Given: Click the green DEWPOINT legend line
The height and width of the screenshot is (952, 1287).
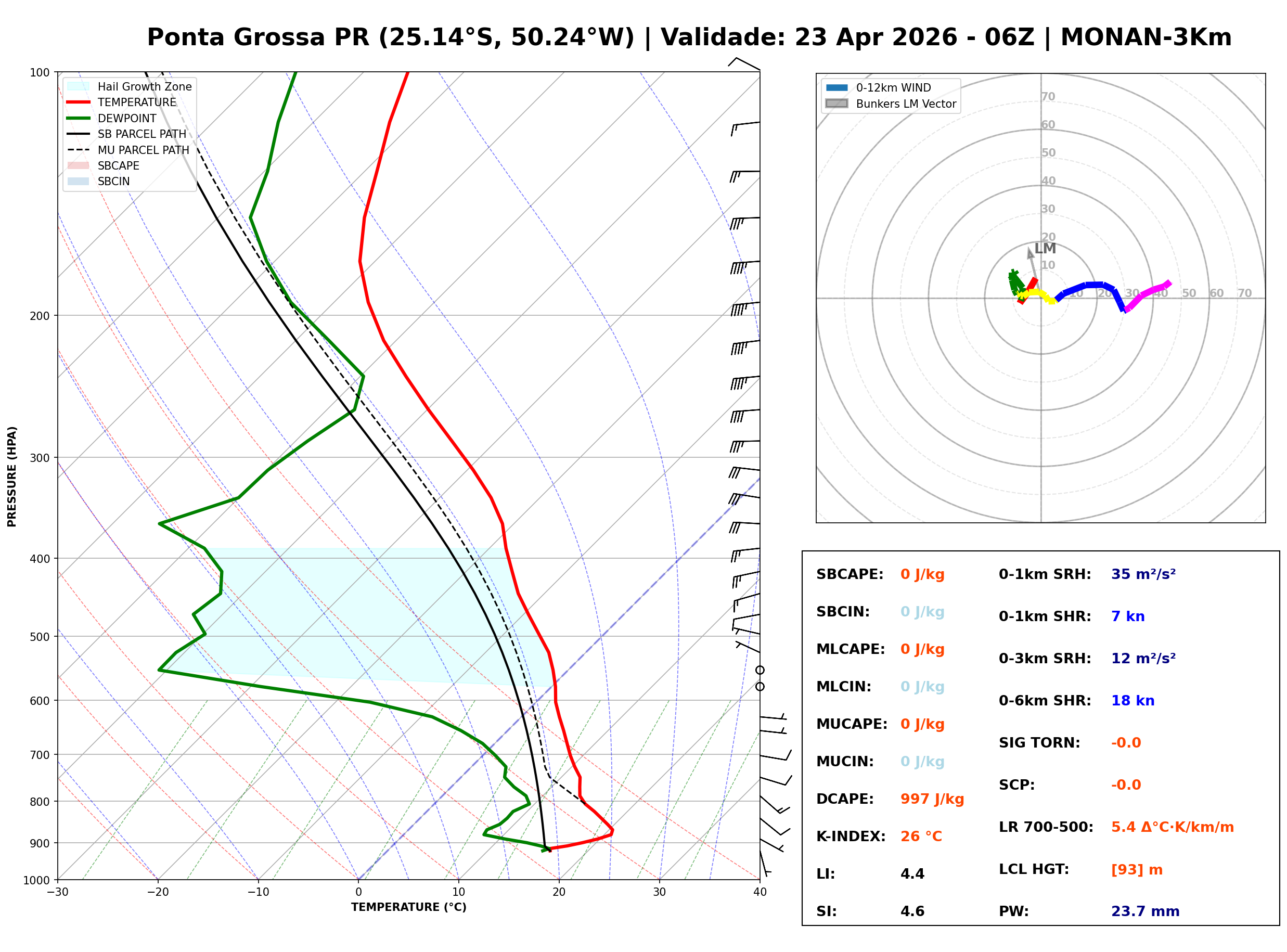Looking at the screenshot, I should [x=79, y=118].
